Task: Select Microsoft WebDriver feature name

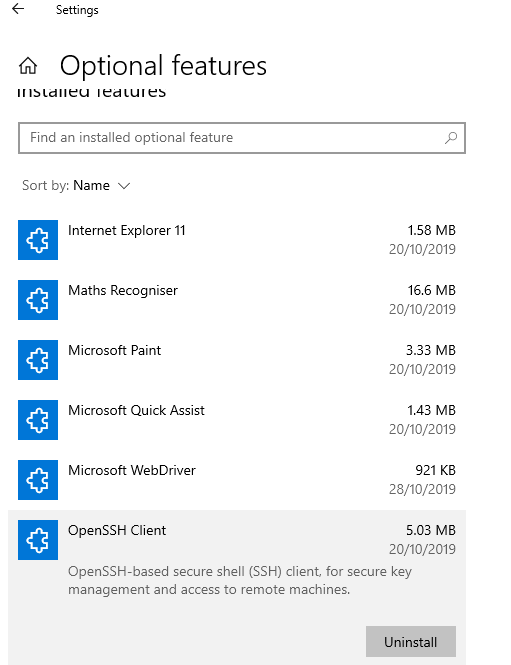Action: [132, 470]
